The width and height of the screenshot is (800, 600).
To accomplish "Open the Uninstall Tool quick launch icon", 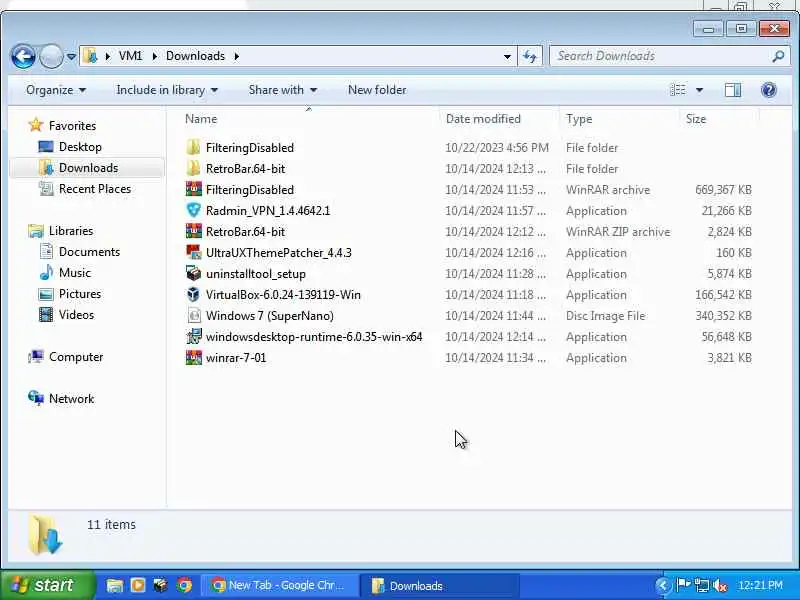I will (161, 585).
